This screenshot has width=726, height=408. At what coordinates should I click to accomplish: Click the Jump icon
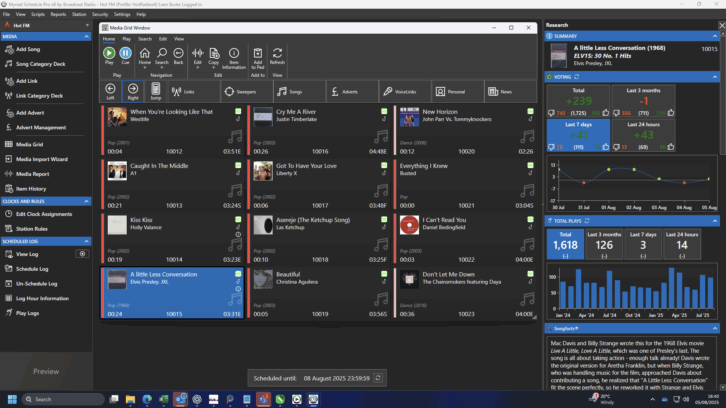pyautogui.click(x=156, y=91)
